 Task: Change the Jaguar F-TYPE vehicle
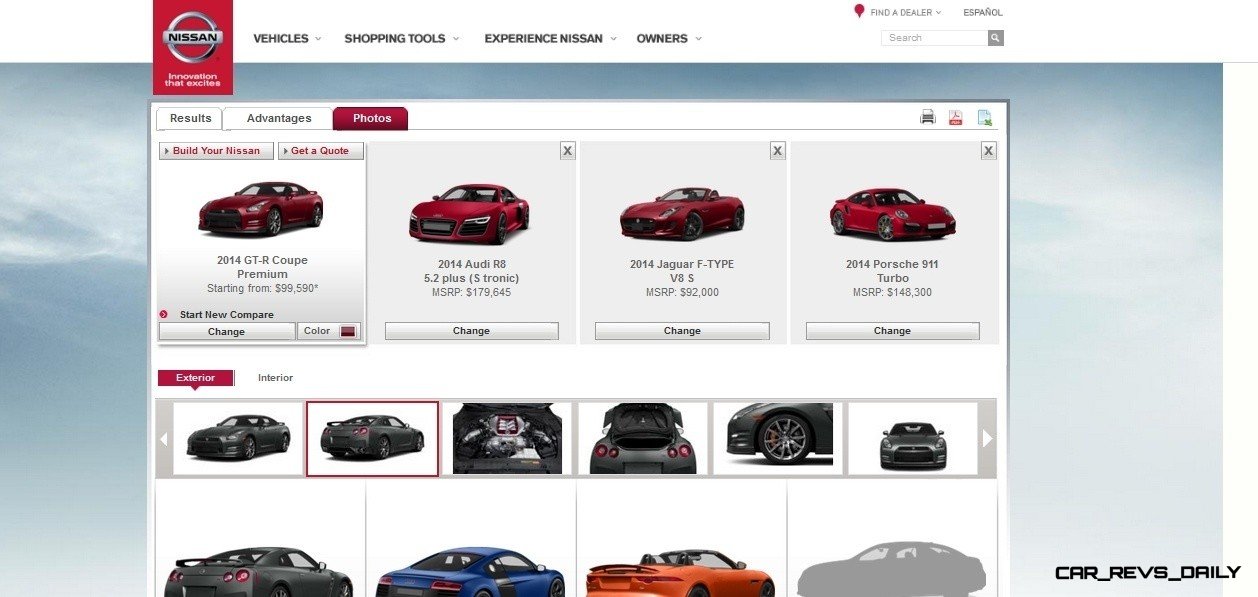pos(682,331)
